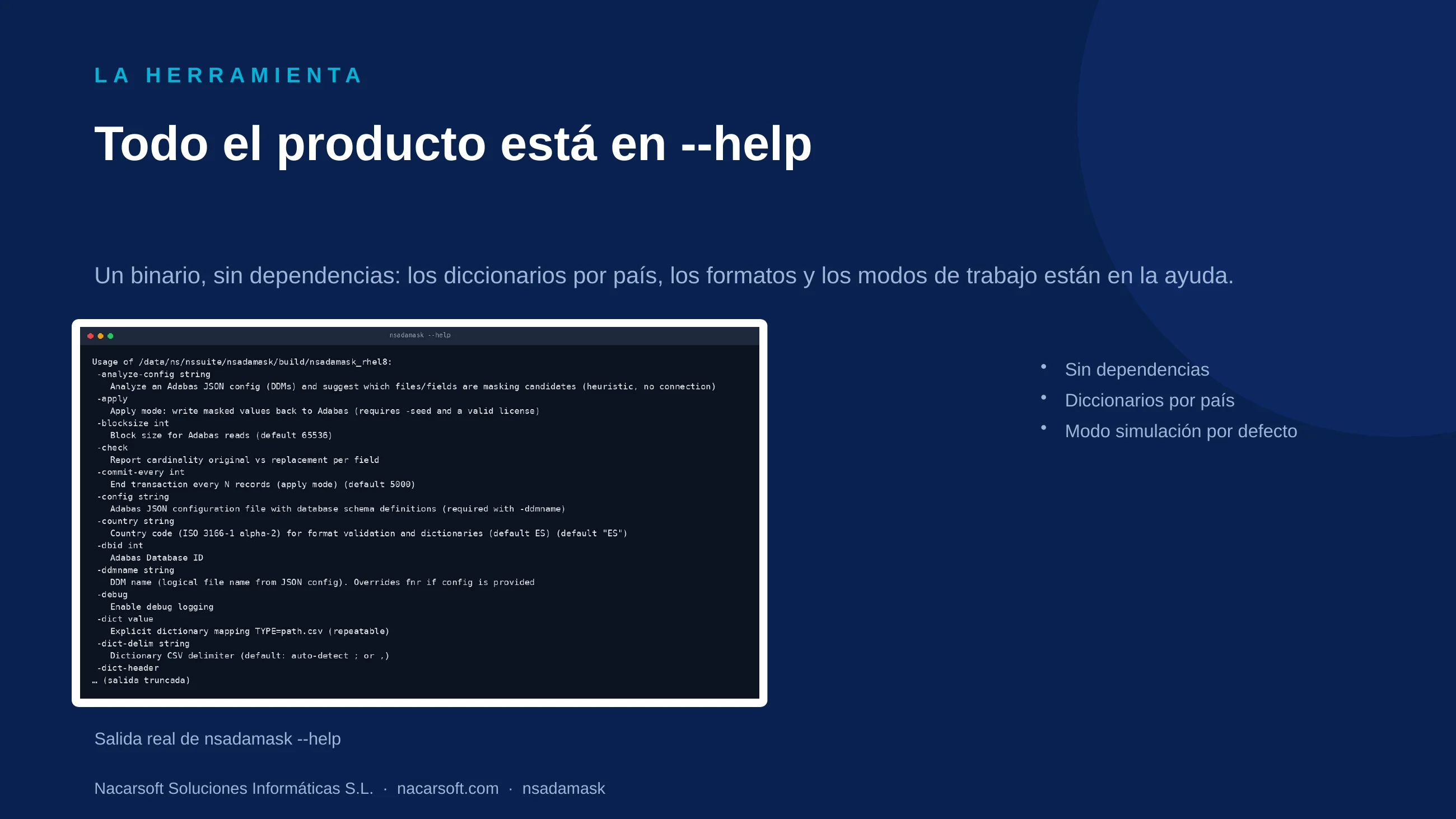Click the yellow minimize dot in terminal

pos(101,336)
